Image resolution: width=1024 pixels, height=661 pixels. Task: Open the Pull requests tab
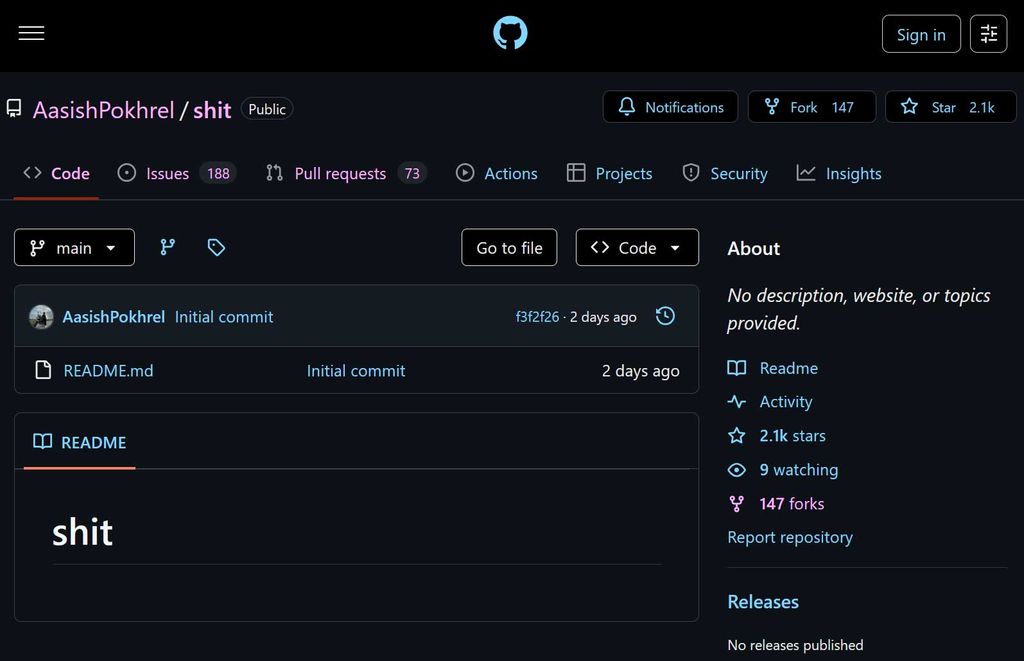pyautogui.click(x=340, y=173)
